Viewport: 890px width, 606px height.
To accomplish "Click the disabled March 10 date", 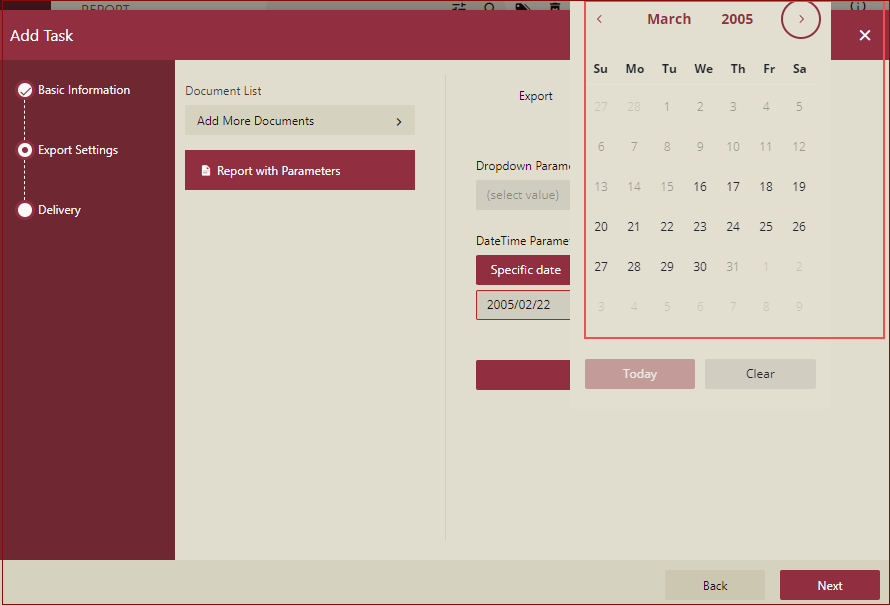I will pyautogui.click(x=733, y=147).
